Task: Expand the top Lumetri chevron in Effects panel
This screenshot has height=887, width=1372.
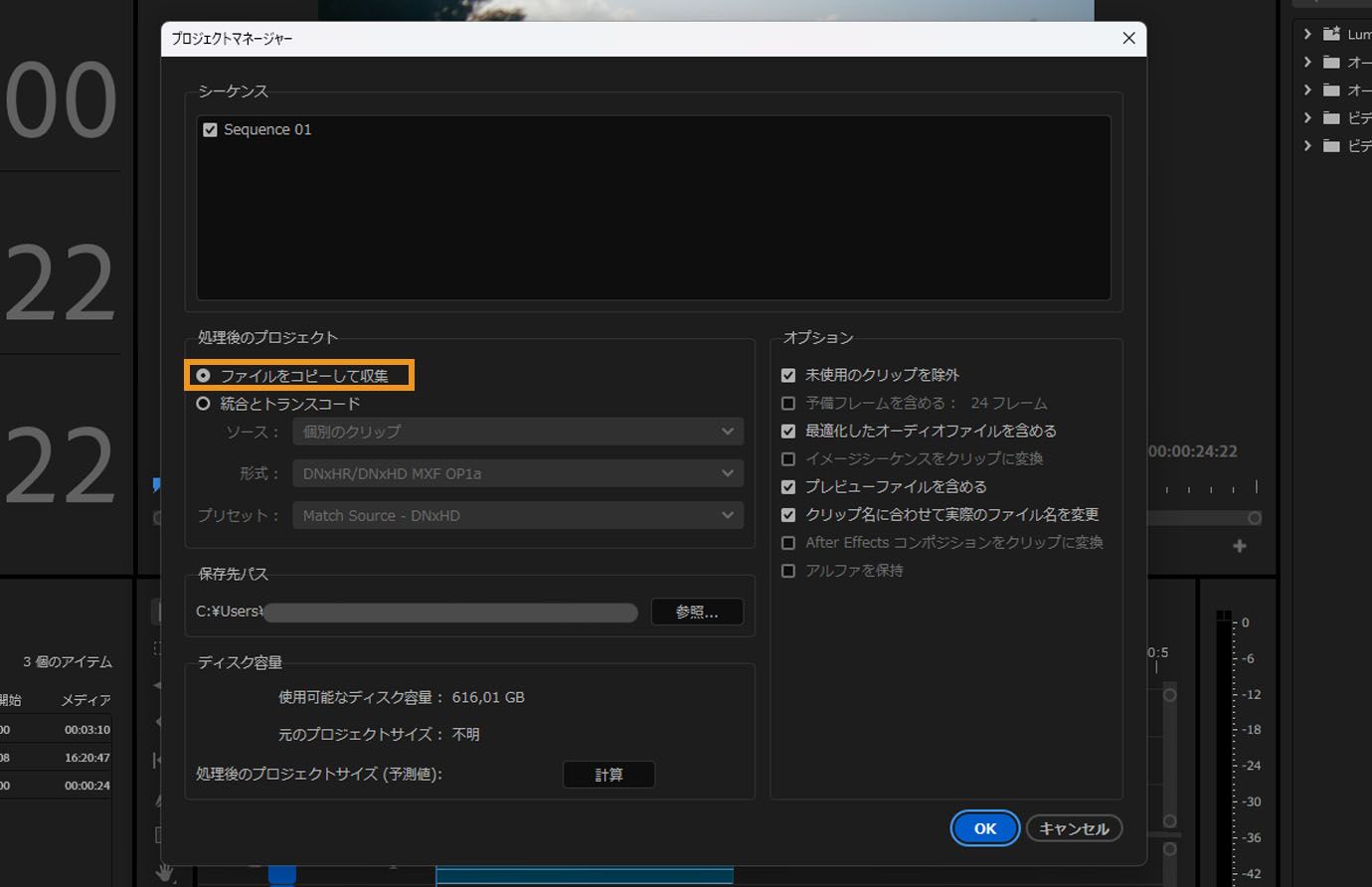Action: (1306, 33)
